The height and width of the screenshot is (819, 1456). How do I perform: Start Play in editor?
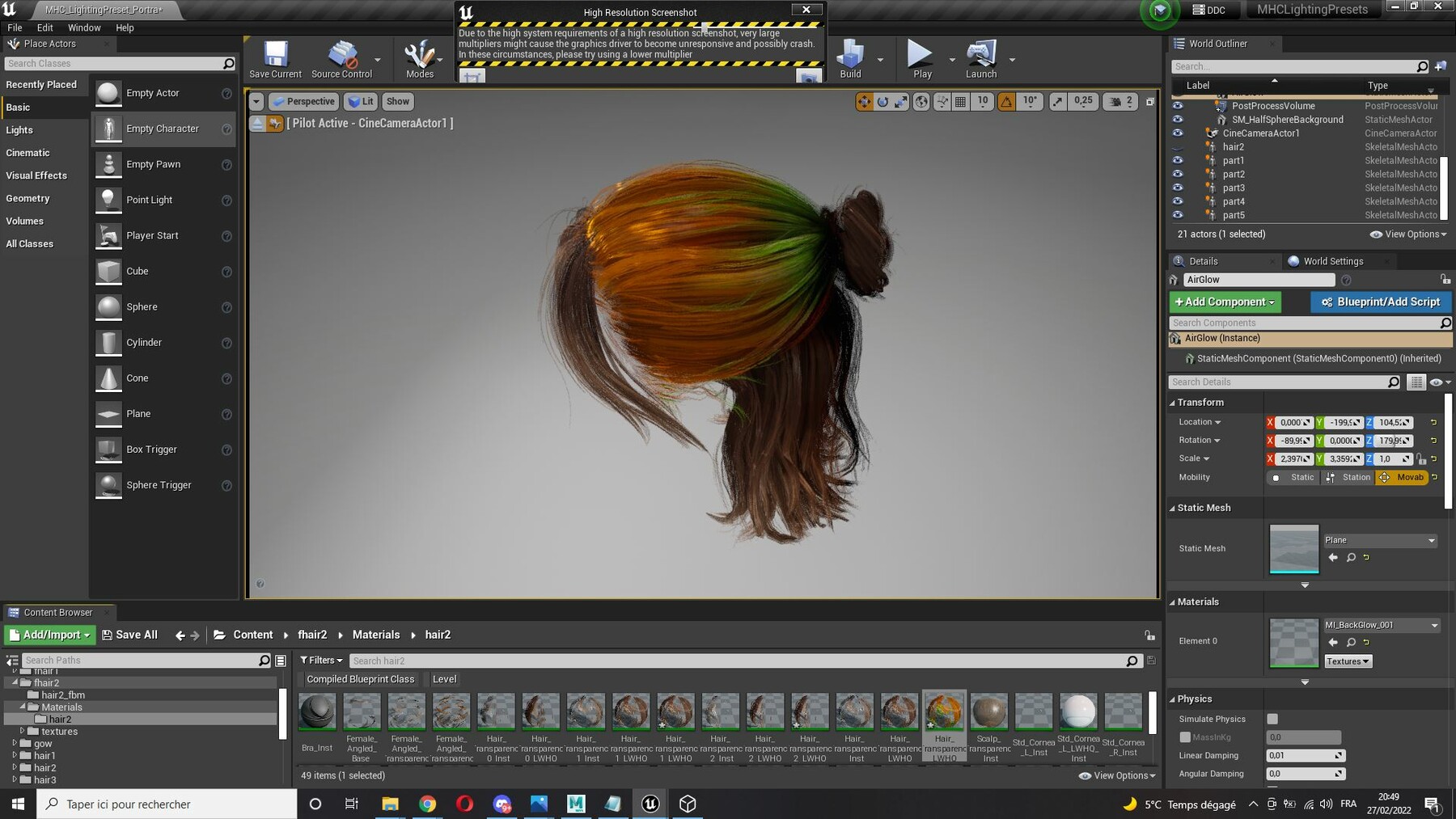tap(921, 59)
